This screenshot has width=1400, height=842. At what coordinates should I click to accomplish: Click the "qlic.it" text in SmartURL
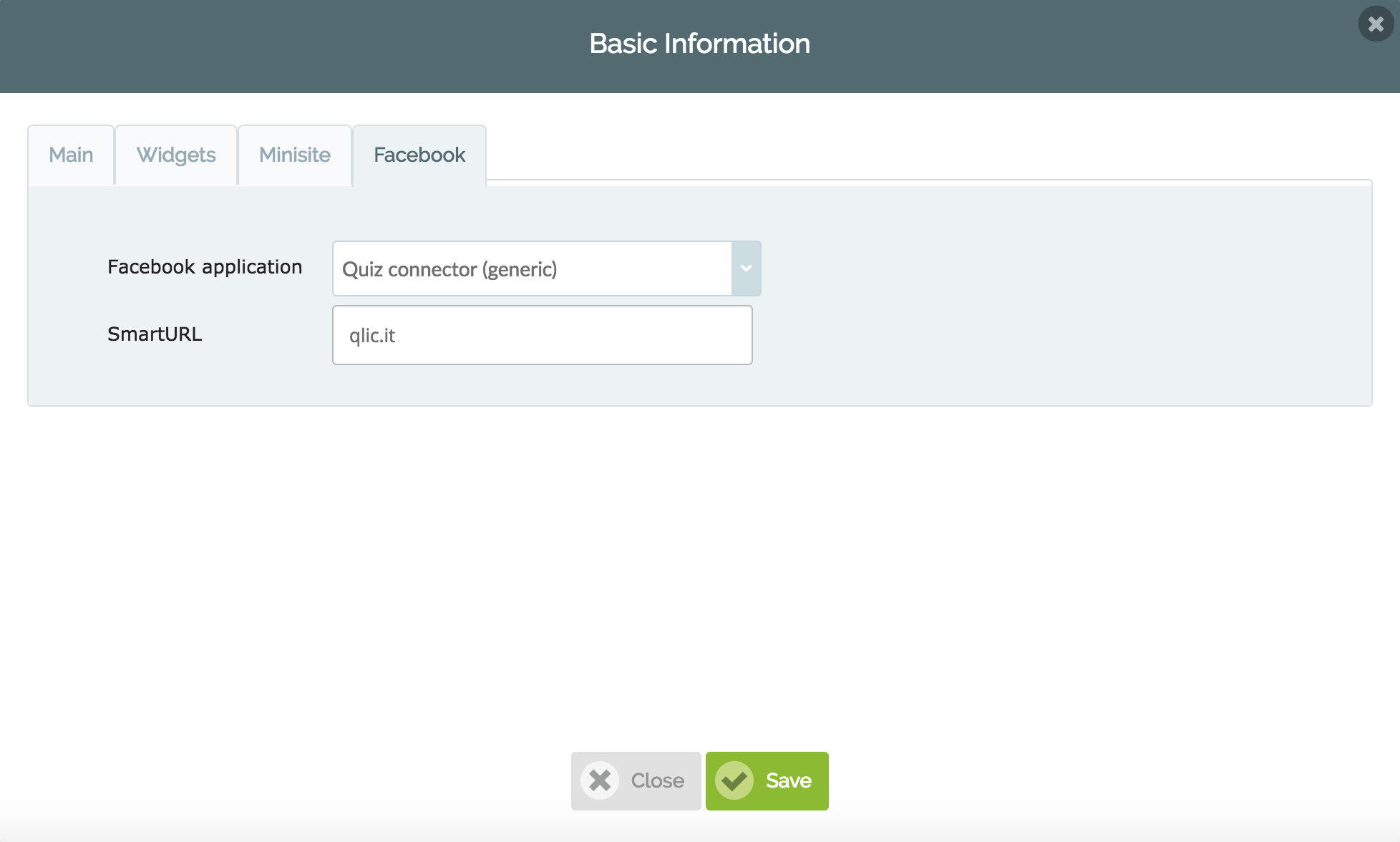point(372,335)
